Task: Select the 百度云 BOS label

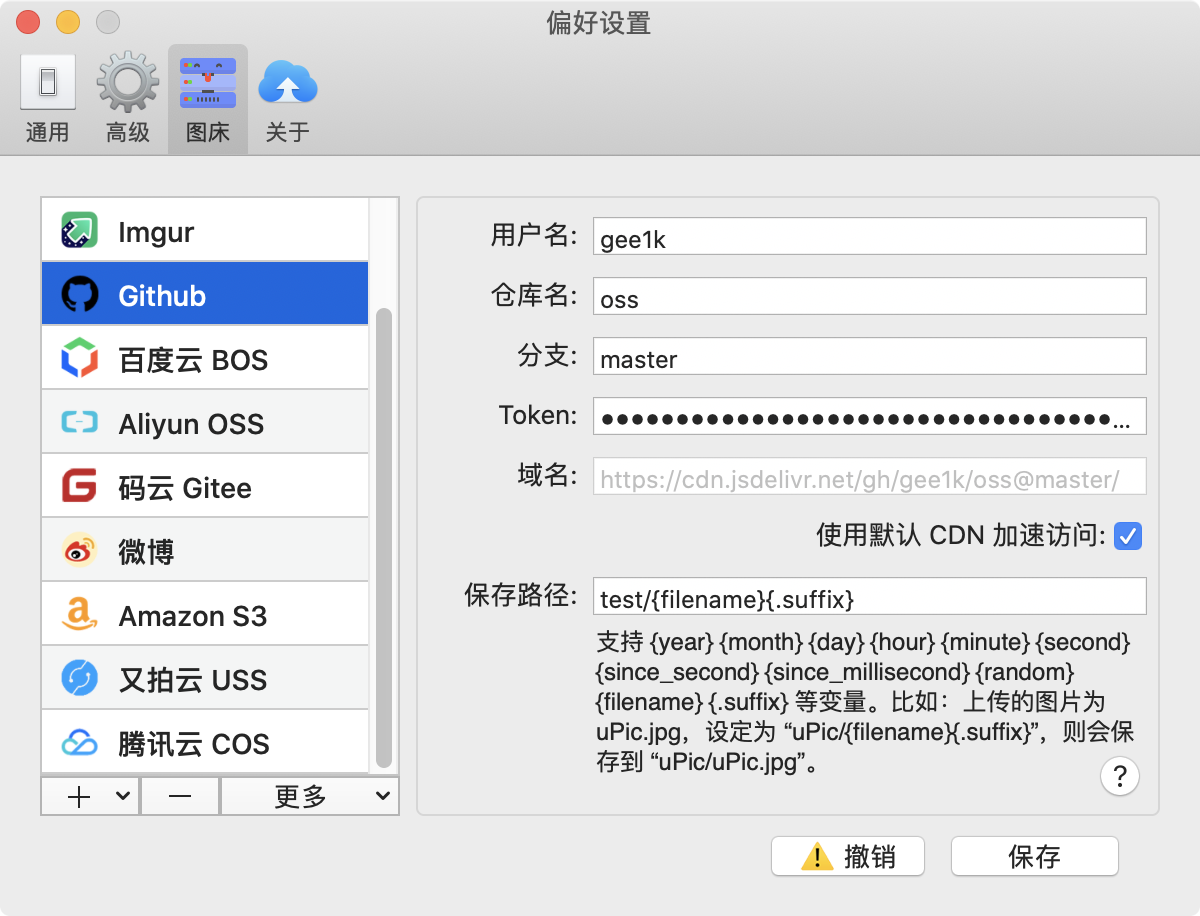Action: tap(193, 360)
